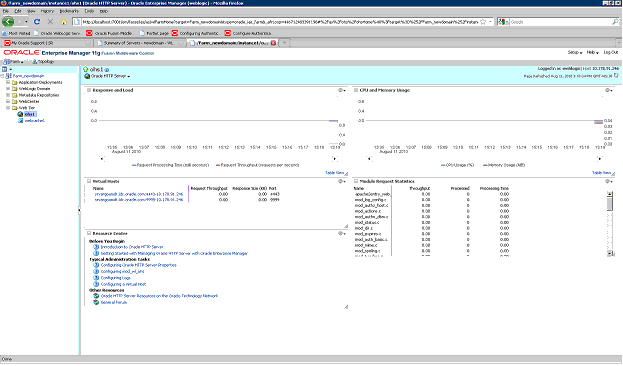Select Farm_newdomain root tree node

click(x=28, y=76)
